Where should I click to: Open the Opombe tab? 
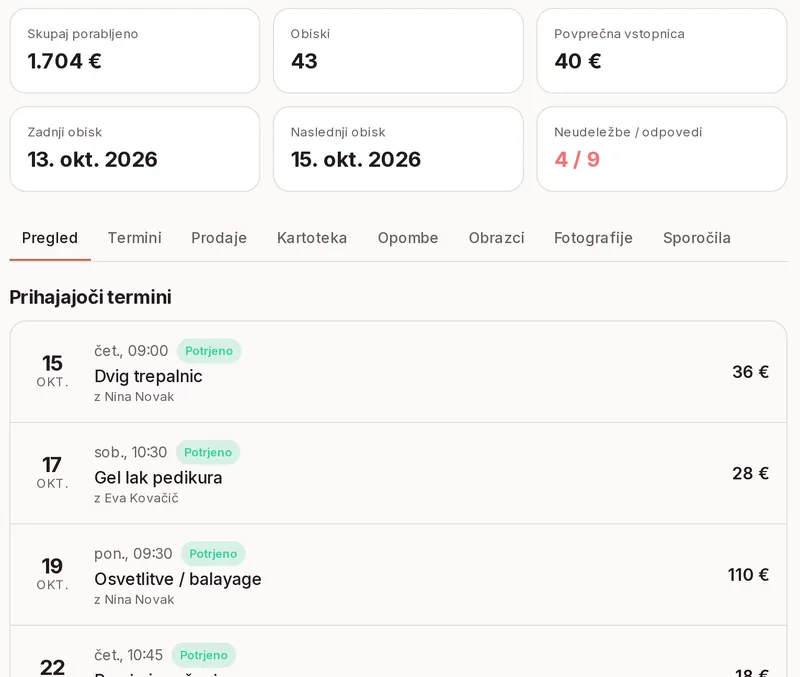click(408, 238)
